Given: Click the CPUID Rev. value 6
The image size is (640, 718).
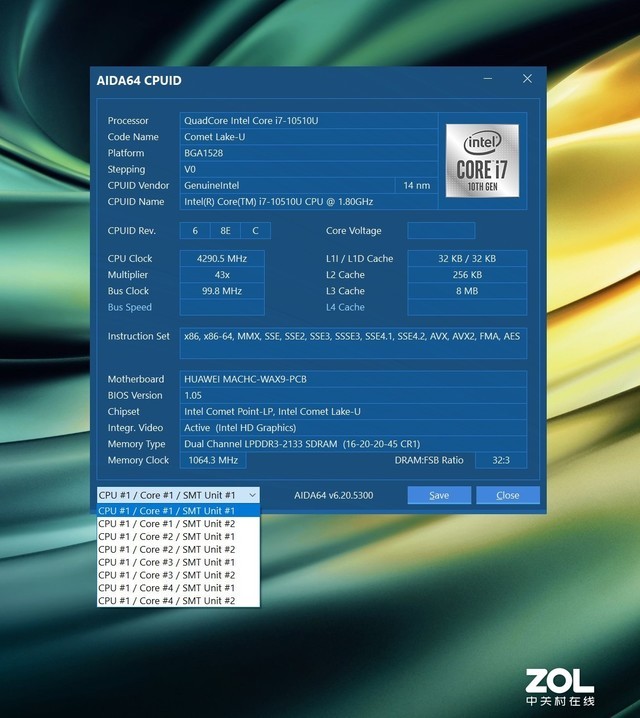Looking at the screenshot, I should pos(195,231).
